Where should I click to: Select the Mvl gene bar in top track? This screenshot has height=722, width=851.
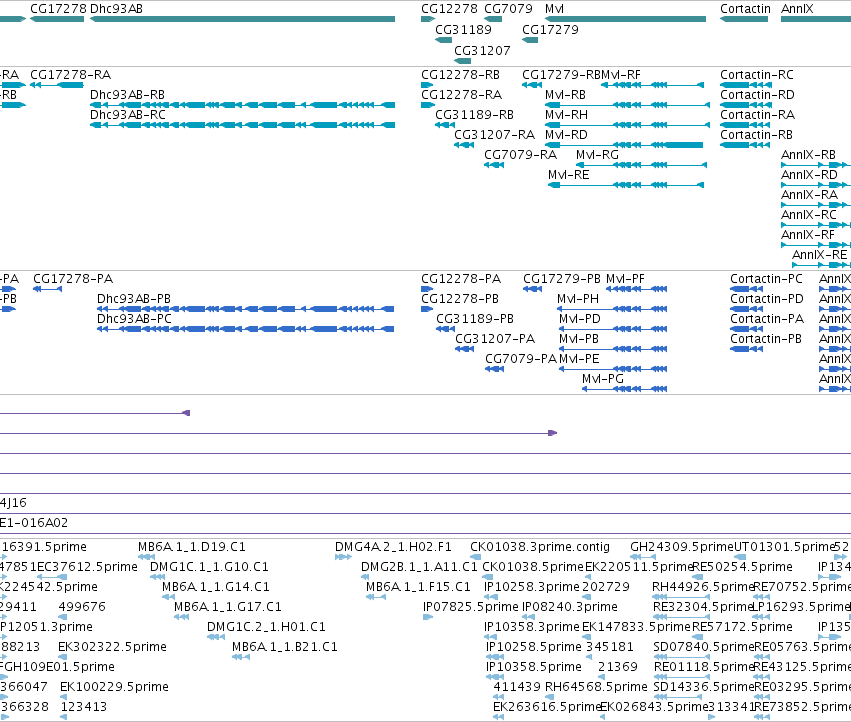point(625,19)
